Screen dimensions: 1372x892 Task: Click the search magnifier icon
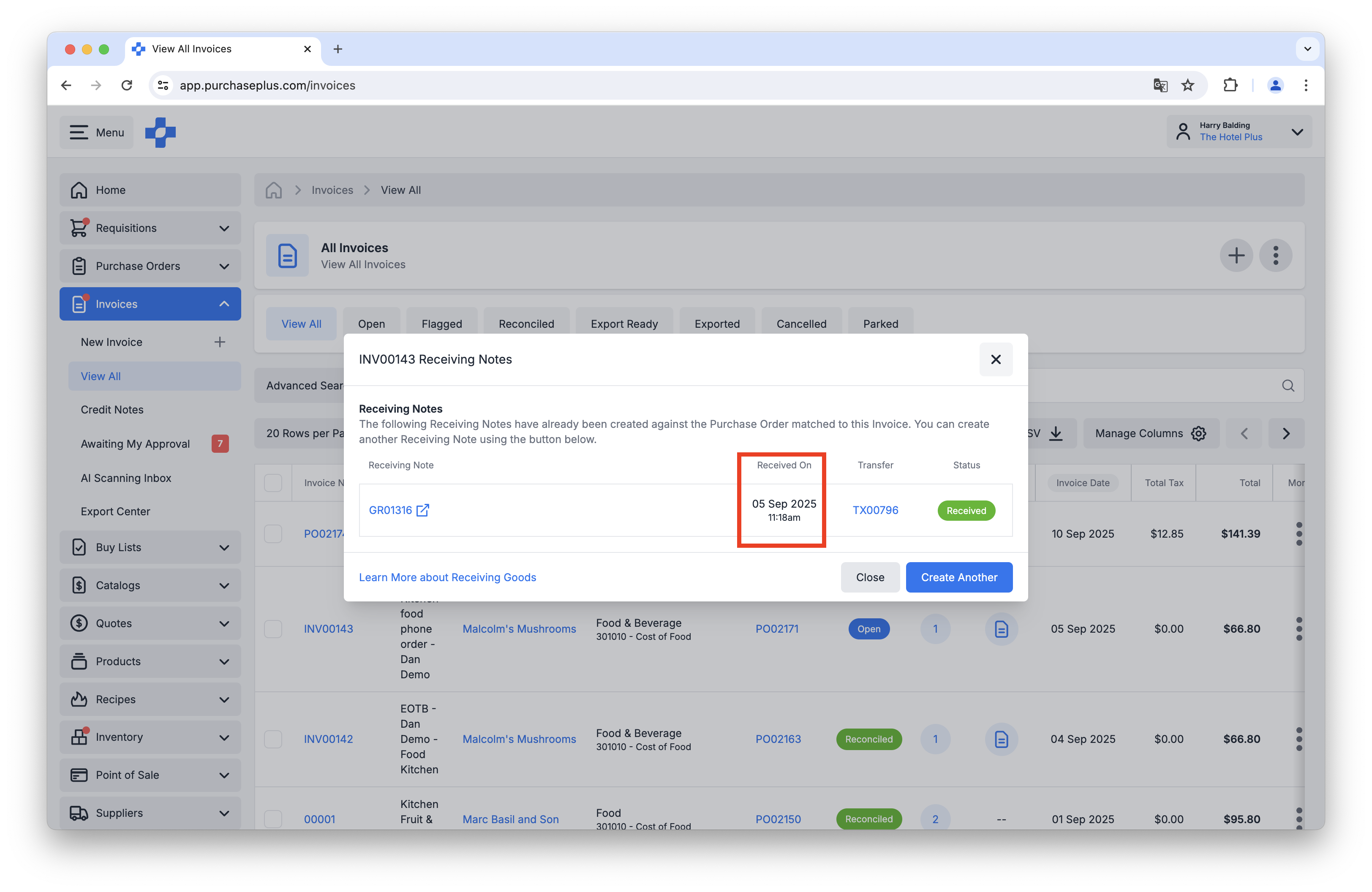point(1288,386)
